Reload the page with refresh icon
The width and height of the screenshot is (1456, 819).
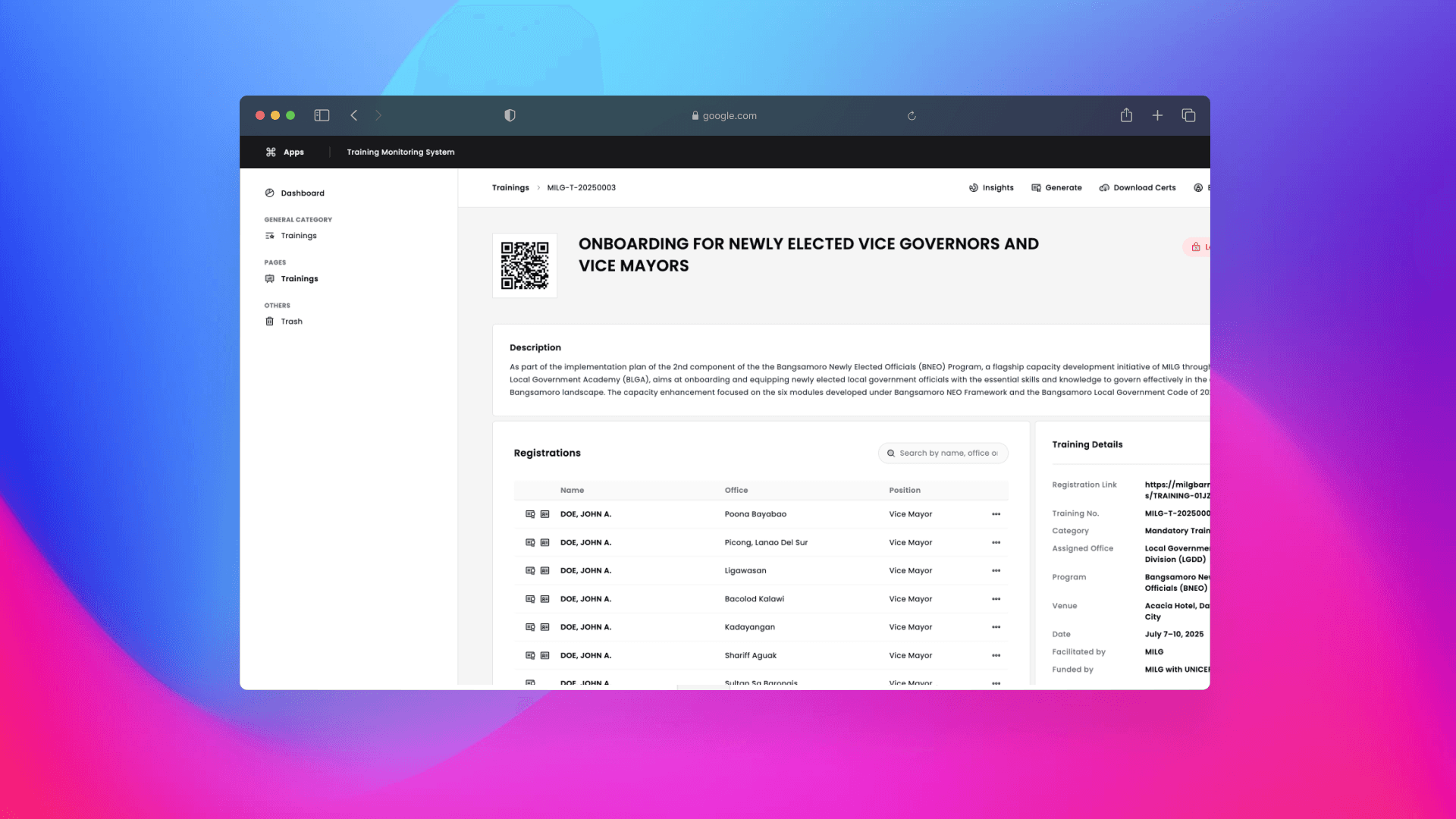(x=912, y=116)
